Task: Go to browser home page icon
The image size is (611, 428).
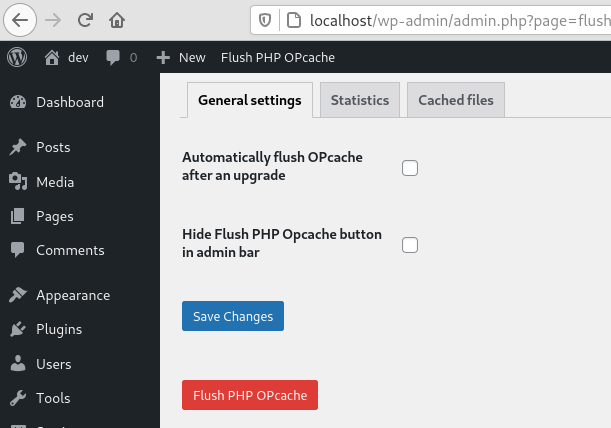Action: [x=117, y=20]
